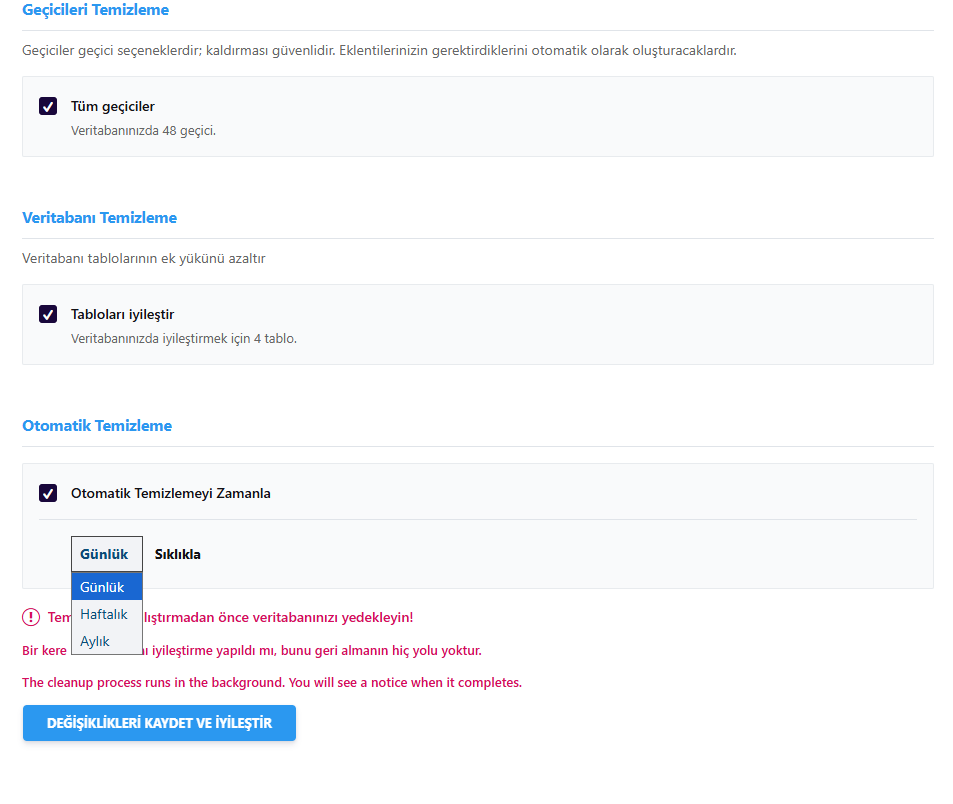Toggle the Tabloları iyileştir checkbox
Screen dimensions: 953x804
click(48, 314)
